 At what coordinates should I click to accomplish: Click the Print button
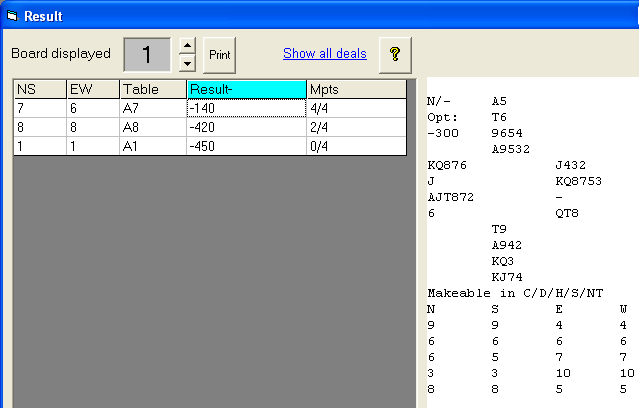coord(219,55)
